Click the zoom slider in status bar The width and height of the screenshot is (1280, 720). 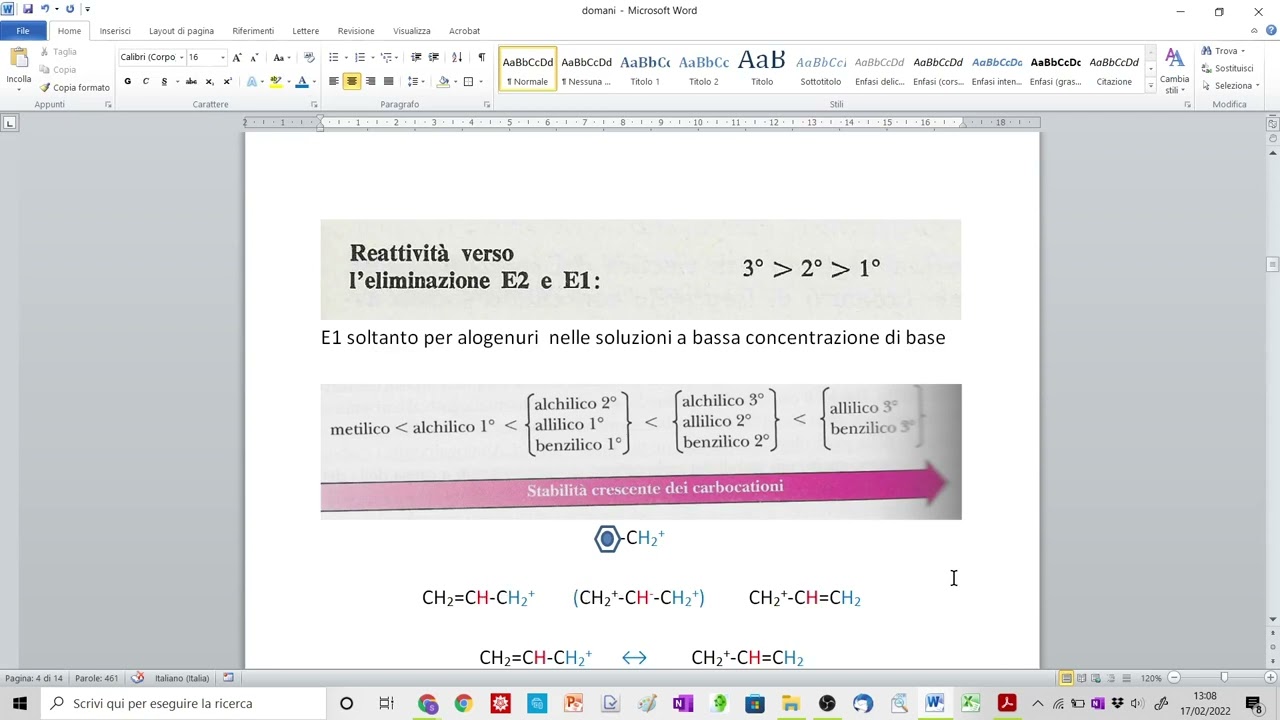point(1224,678)
